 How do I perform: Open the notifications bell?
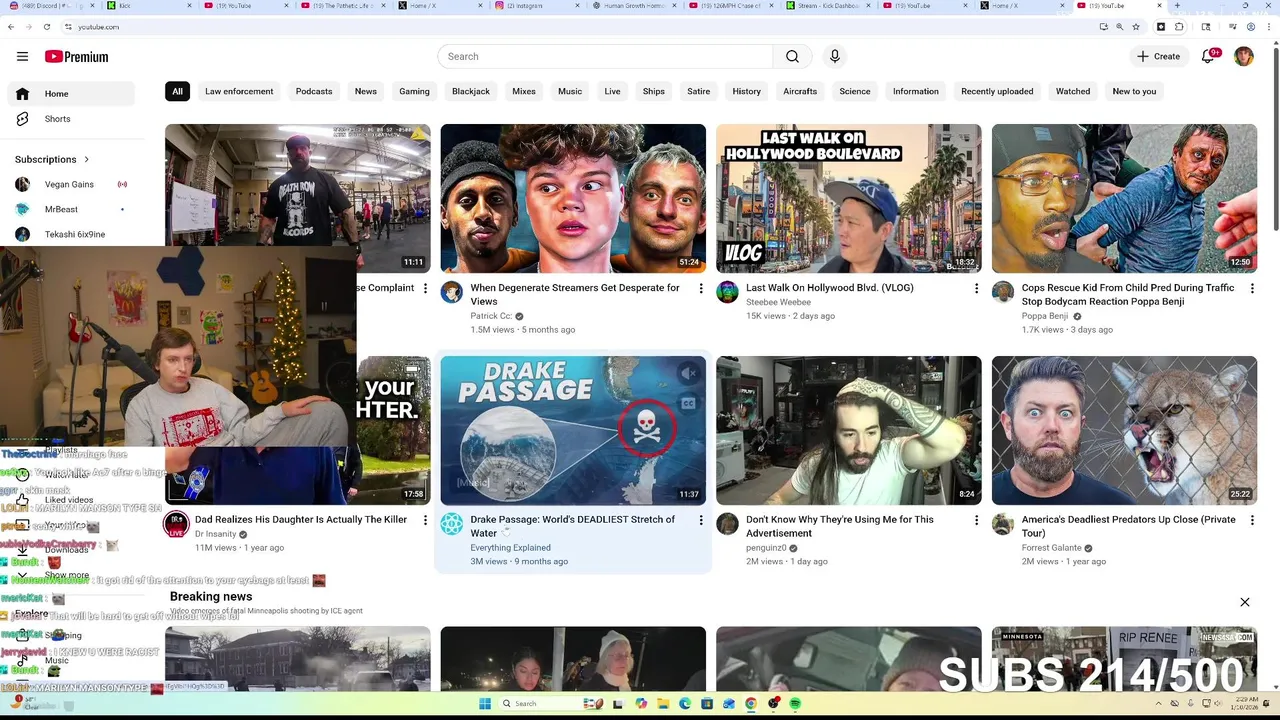coord(1208,57)
